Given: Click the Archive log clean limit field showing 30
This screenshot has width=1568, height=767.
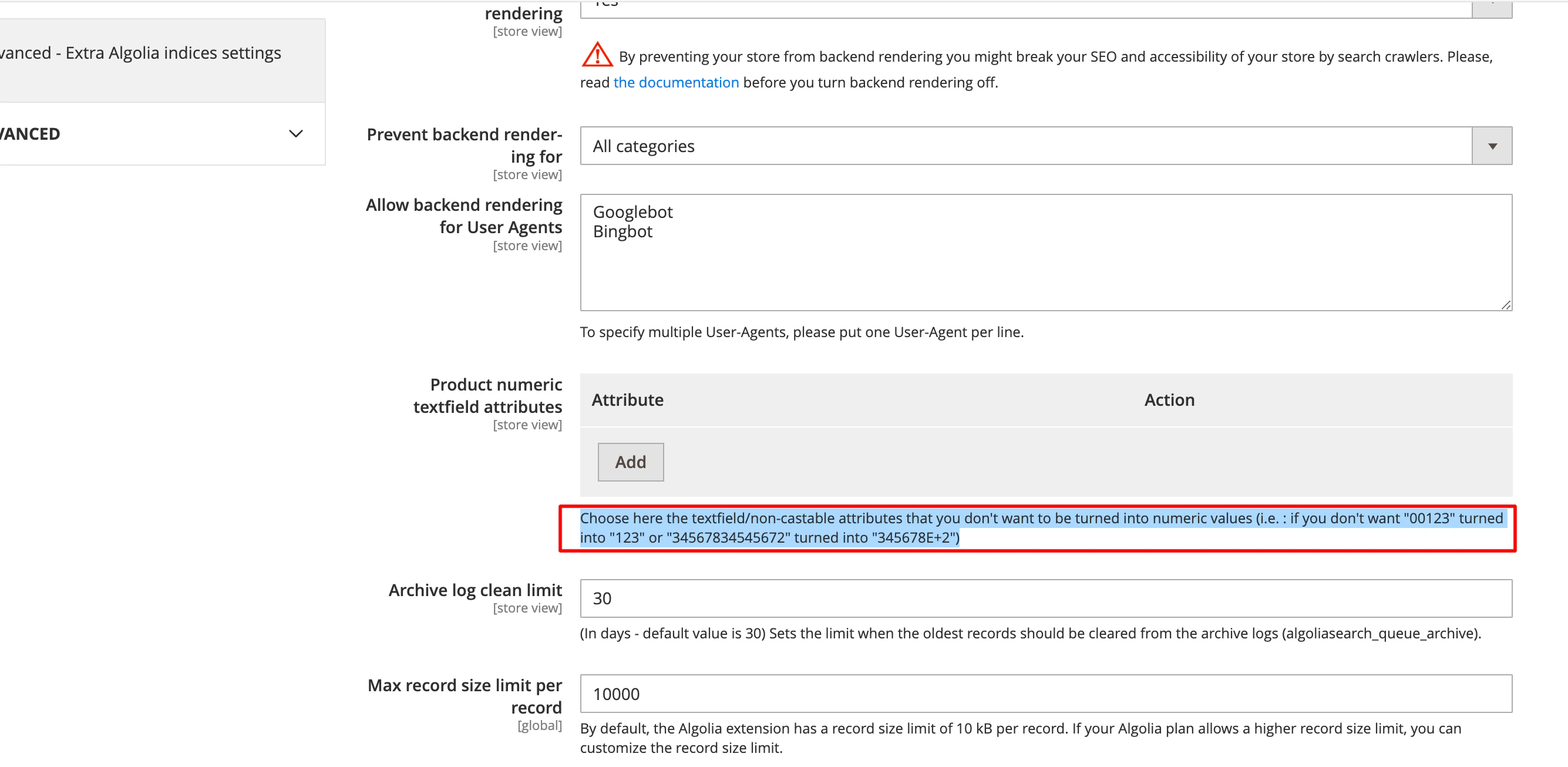Looking at the screenshot, I should pyautogui.click(x=1035, y=598).
